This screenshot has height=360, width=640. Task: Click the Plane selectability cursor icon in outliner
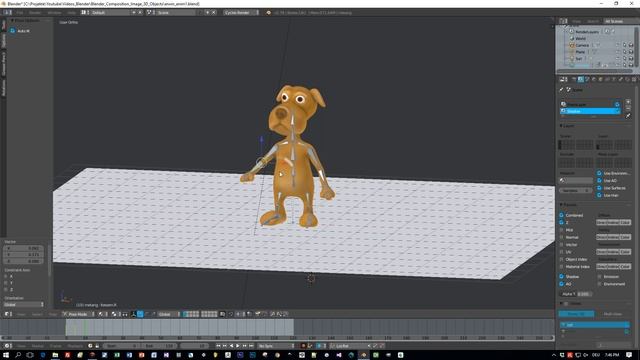[624, 52]
